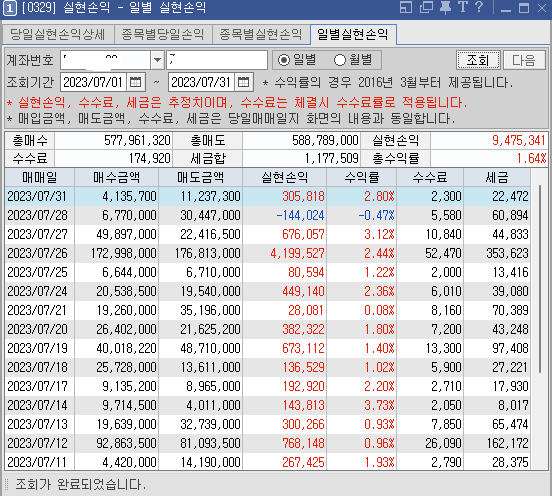Click the screen number 1 icon
This screenshot has height=496, width=552.
10,9
